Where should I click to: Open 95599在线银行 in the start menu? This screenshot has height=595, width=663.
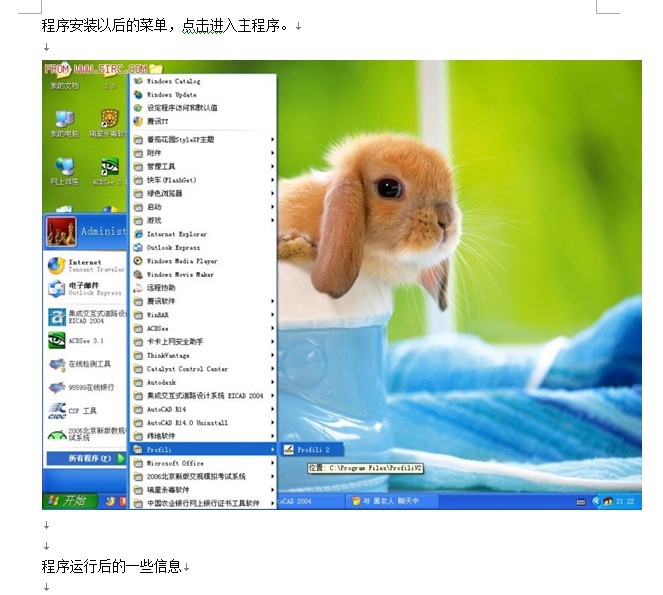click(85, 387)
